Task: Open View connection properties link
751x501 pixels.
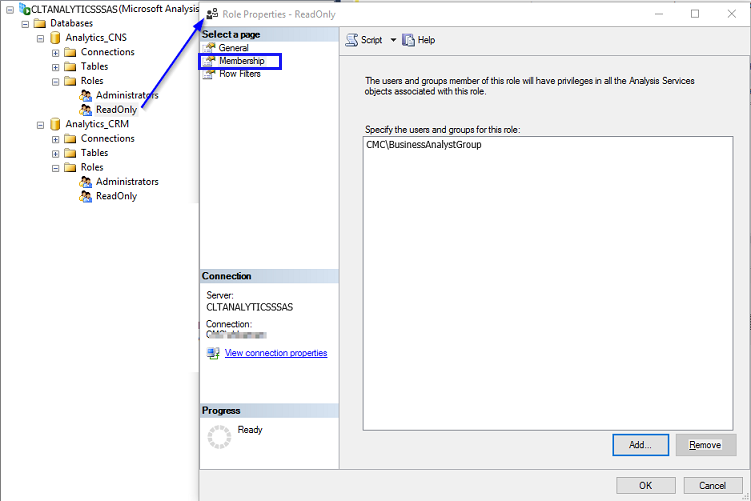Action: pos(276,353)
